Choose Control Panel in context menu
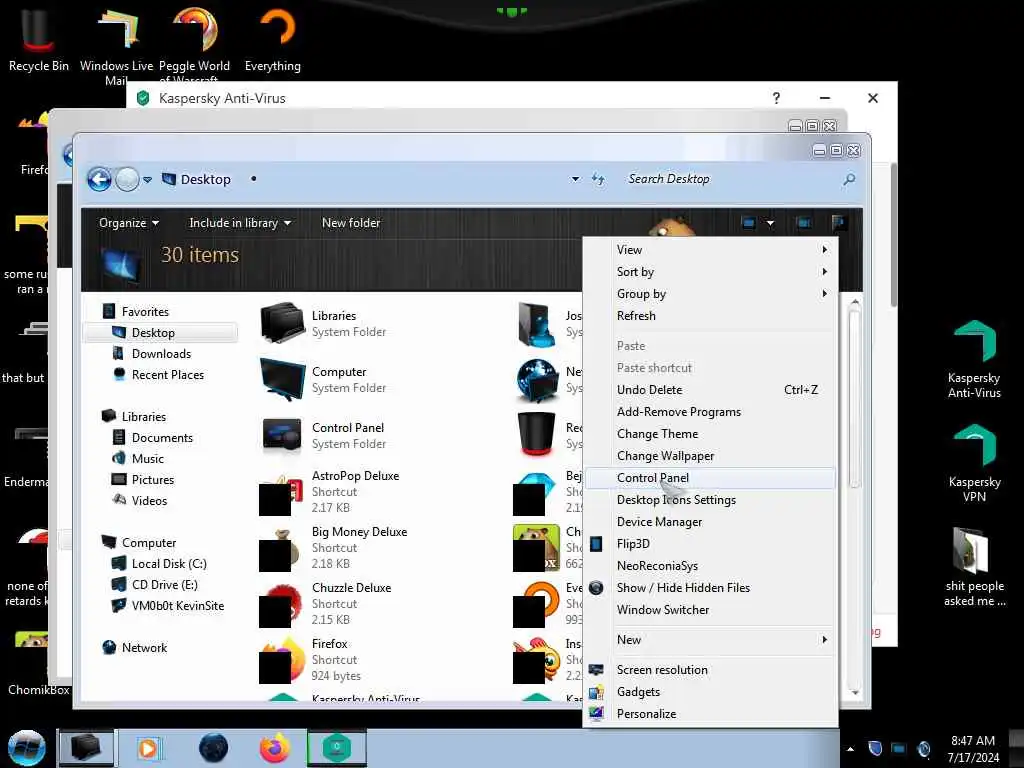 coord(711,477)
